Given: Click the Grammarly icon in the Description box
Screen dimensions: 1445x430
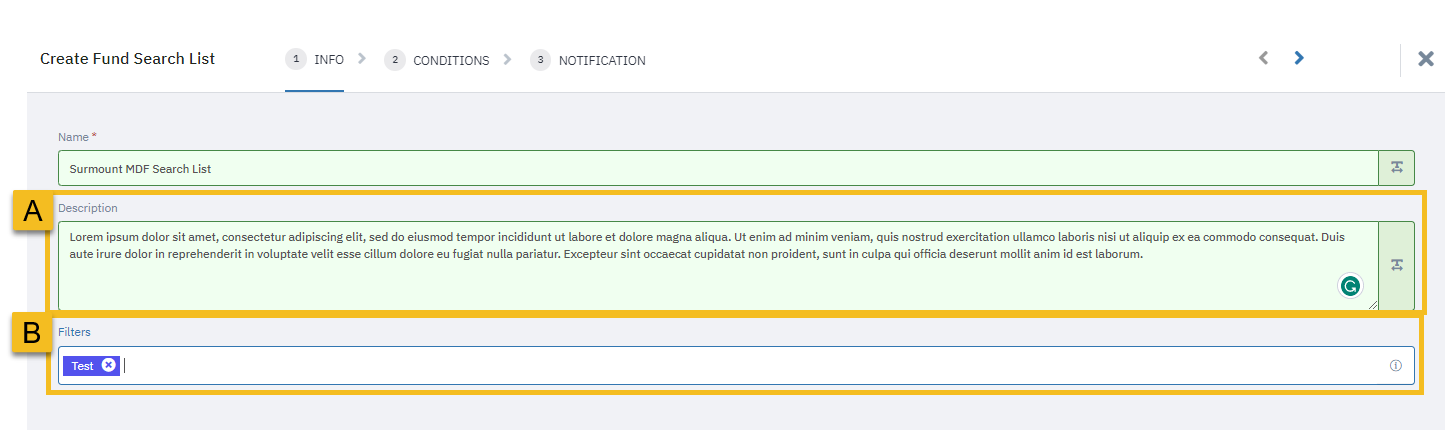Looking at the screenshot, I should pos(1350,287).
